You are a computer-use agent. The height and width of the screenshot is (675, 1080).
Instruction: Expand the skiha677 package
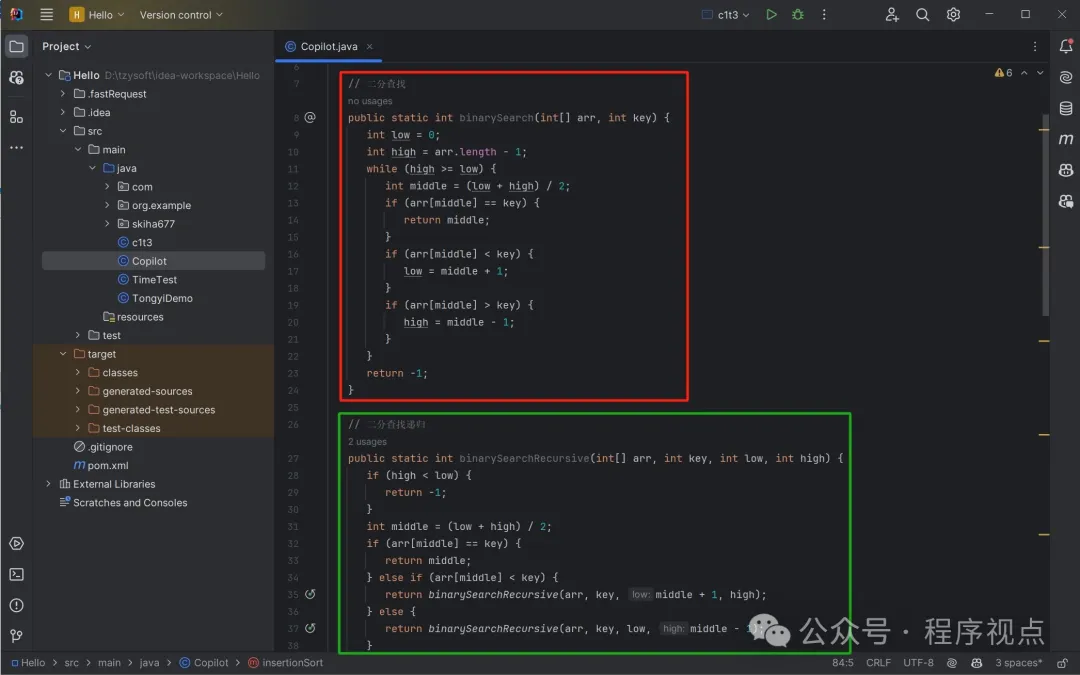107,224
